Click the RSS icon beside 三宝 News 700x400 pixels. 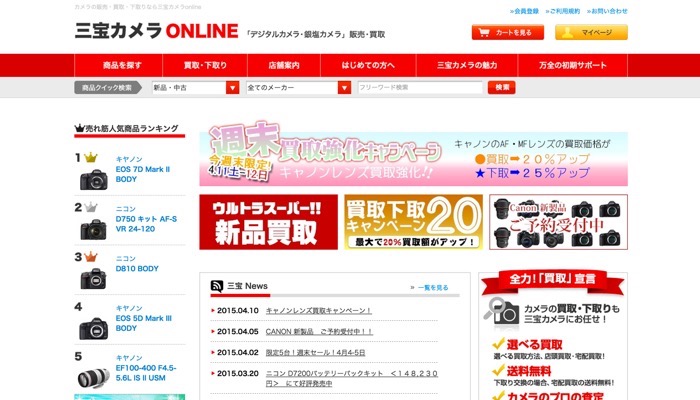click(x=217, y=286)
